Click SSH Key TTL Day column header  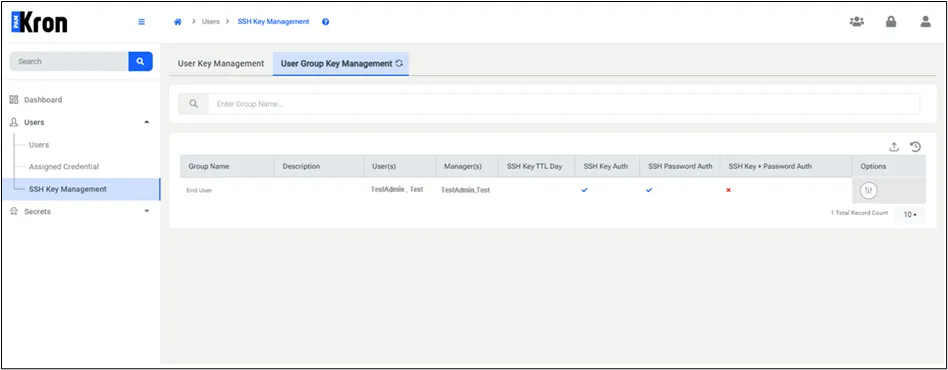point(537,166)
